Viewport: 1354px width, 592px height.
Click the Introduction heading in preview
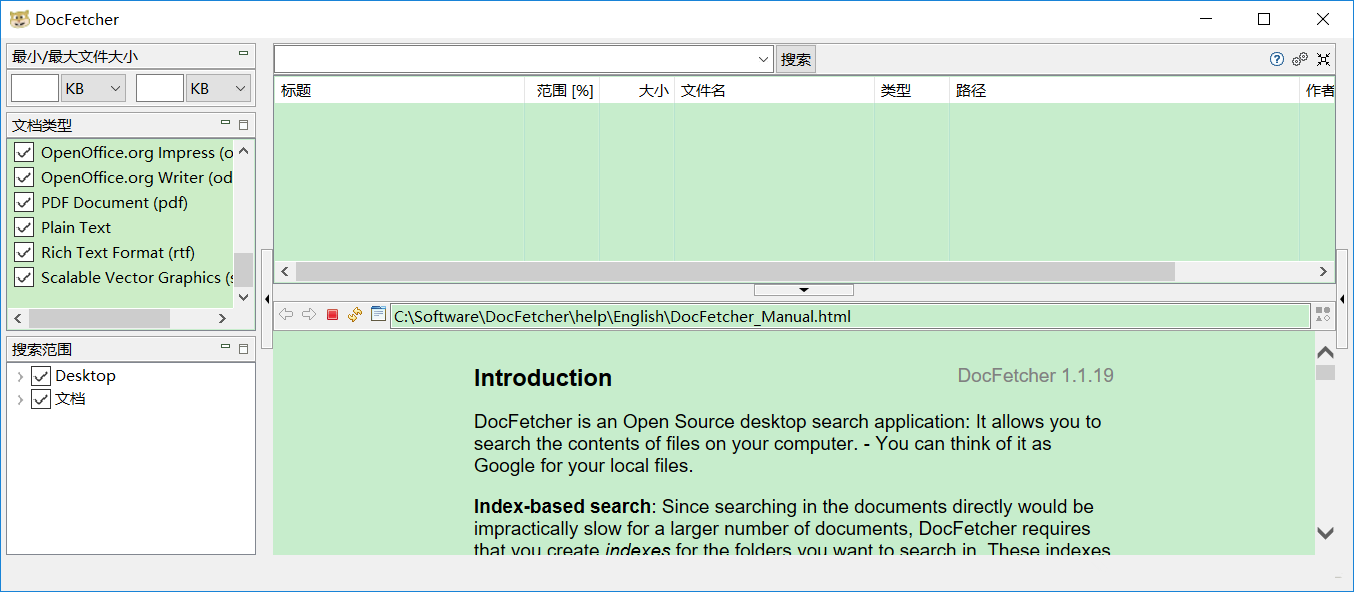[x=543, y=378]
